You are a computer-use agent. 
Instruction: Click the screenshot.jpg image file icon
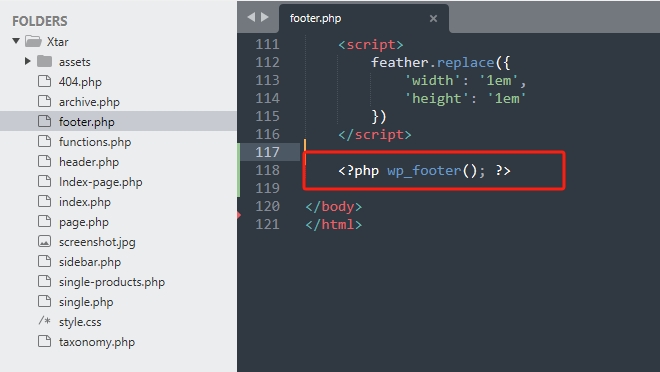click(x=44, y=242)
